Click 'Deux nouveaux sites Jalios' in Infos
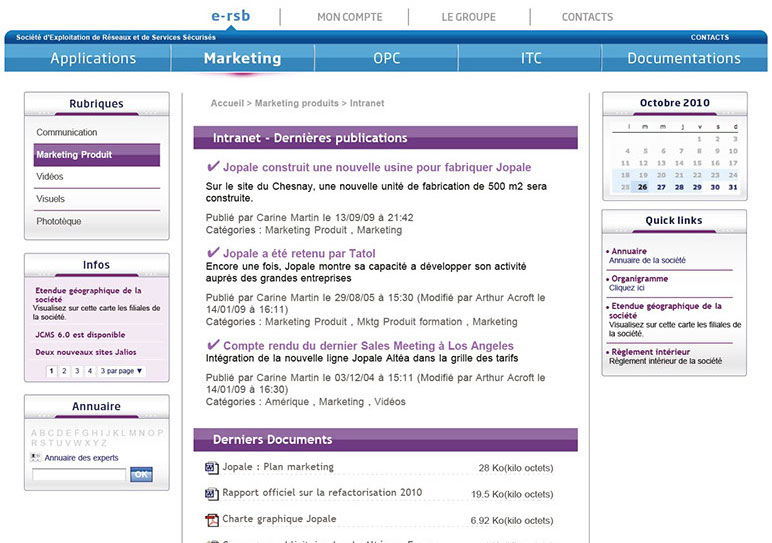Screen dimensions: 772x543 point(86,352)
